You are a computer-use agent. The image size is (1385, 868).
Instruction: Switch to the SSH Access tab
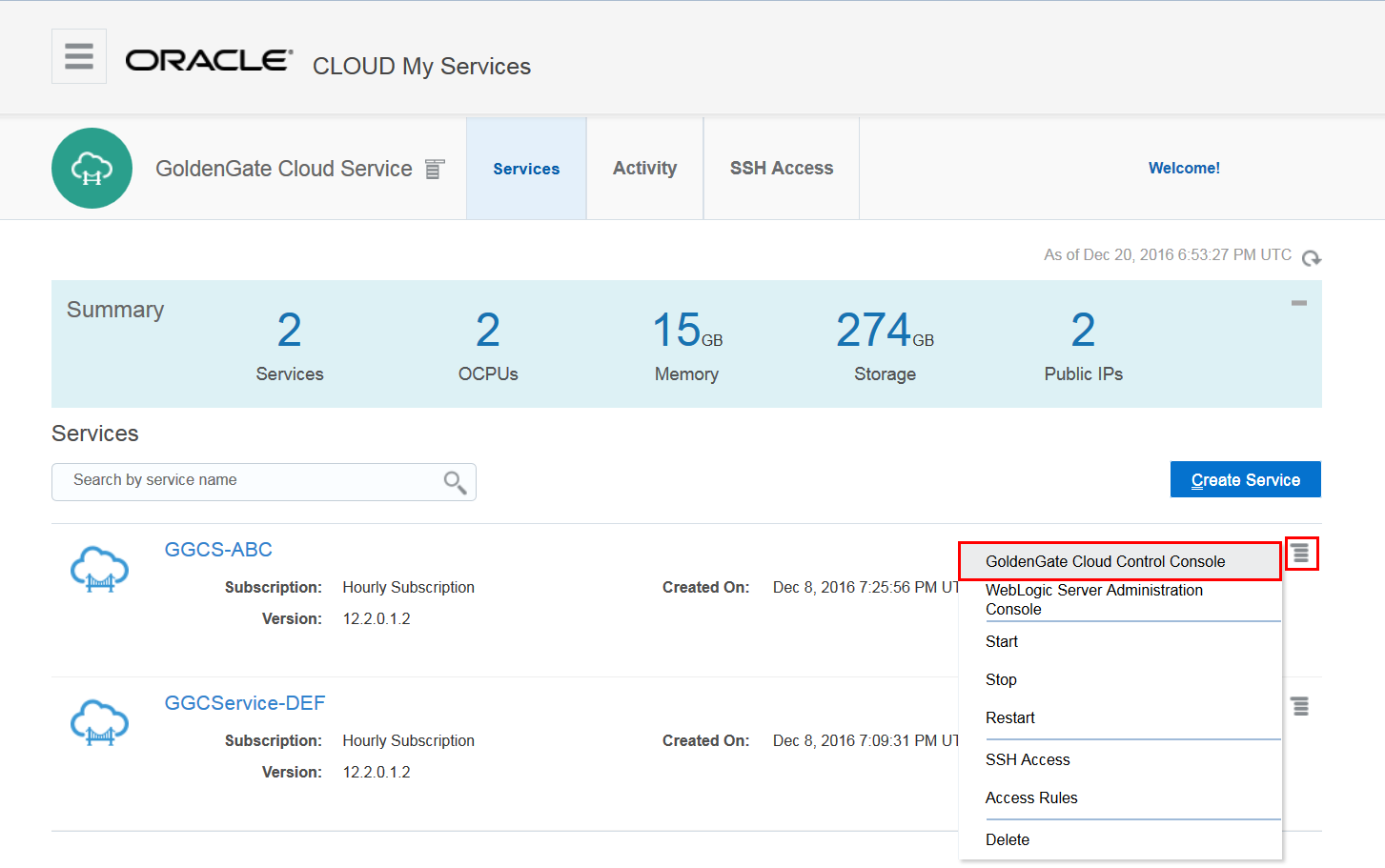tap(781, 168)
